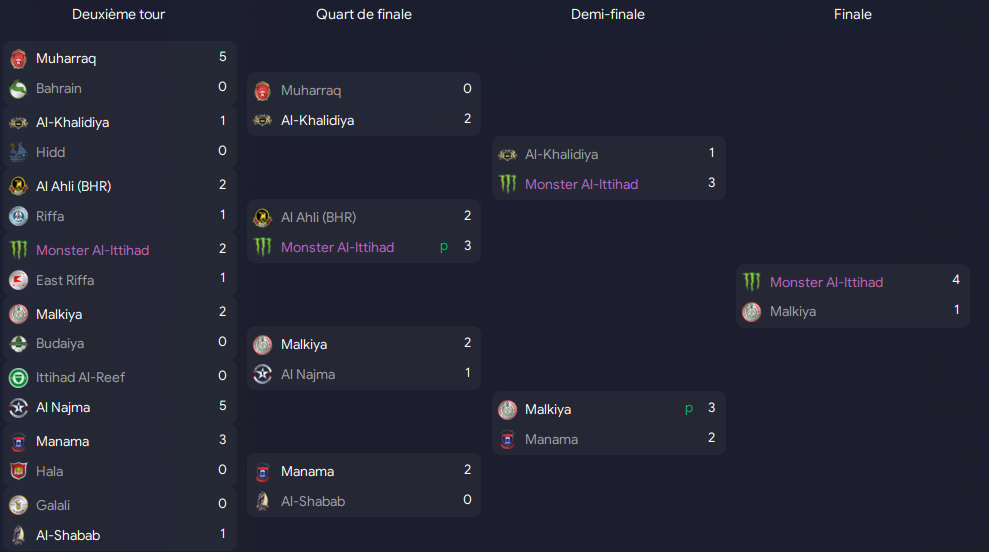This screenshot has width=989, height=552.
Task: Click Hala club shield crest
Action: click(18, 471)
